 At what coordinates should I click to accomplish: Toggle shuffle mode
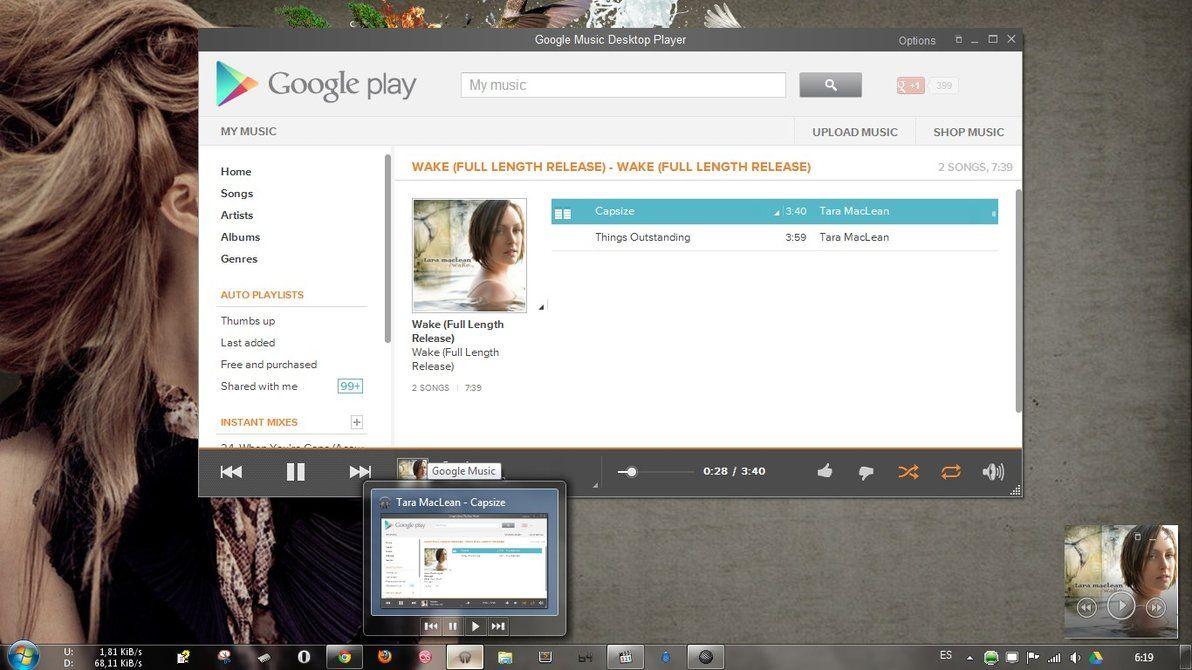(908, 472)
